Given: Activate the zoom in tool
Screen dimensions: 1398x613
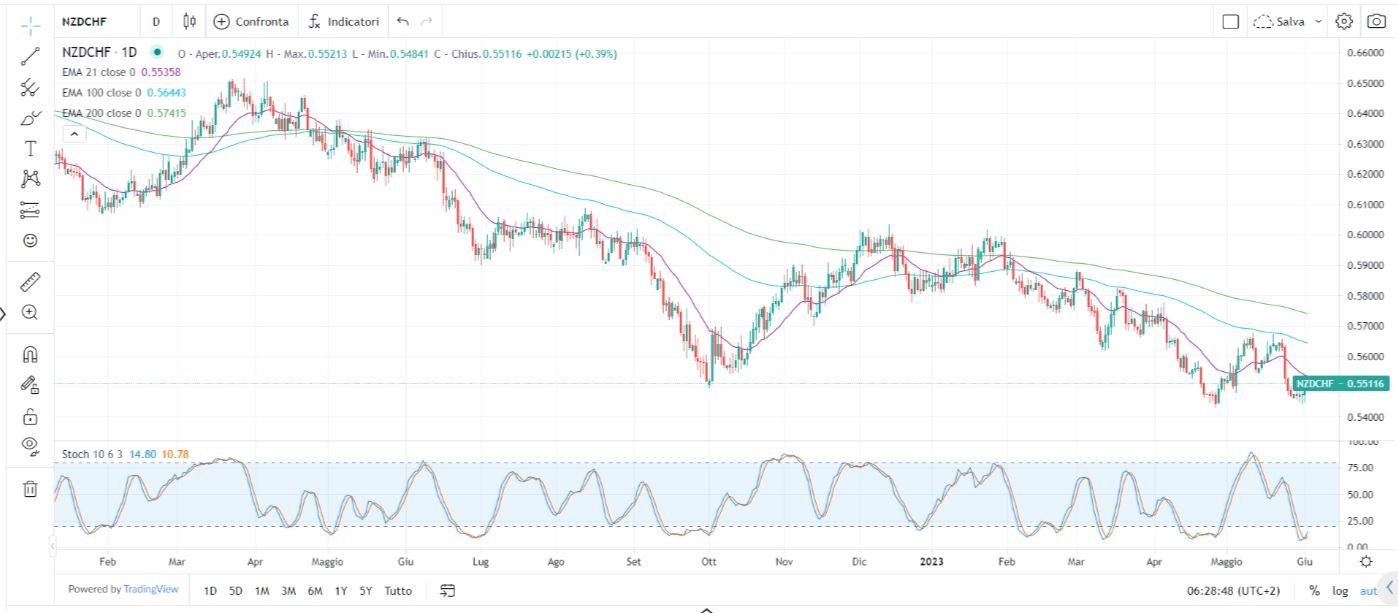Looking at the screenshot, I should pos(30,312).
